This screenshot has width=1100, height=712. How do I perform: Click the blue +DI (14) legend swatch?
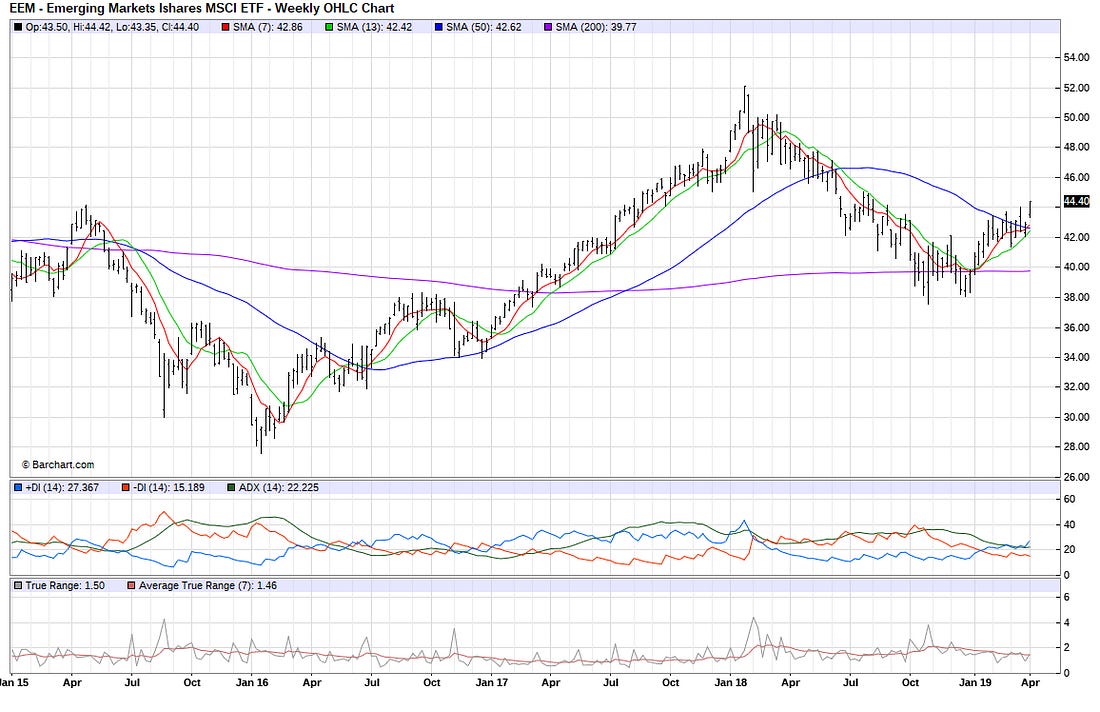point(18,488)
